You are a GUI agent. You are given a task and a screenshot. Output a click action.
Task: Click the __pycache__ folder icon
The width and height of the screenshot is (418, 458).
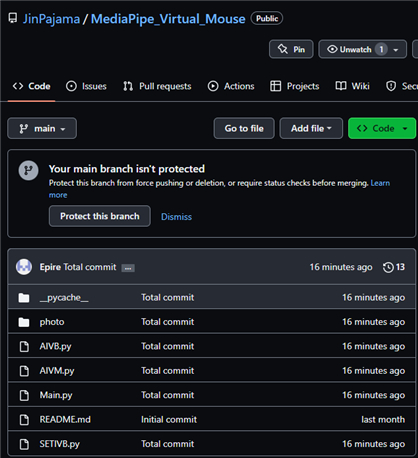click(24, 298)
